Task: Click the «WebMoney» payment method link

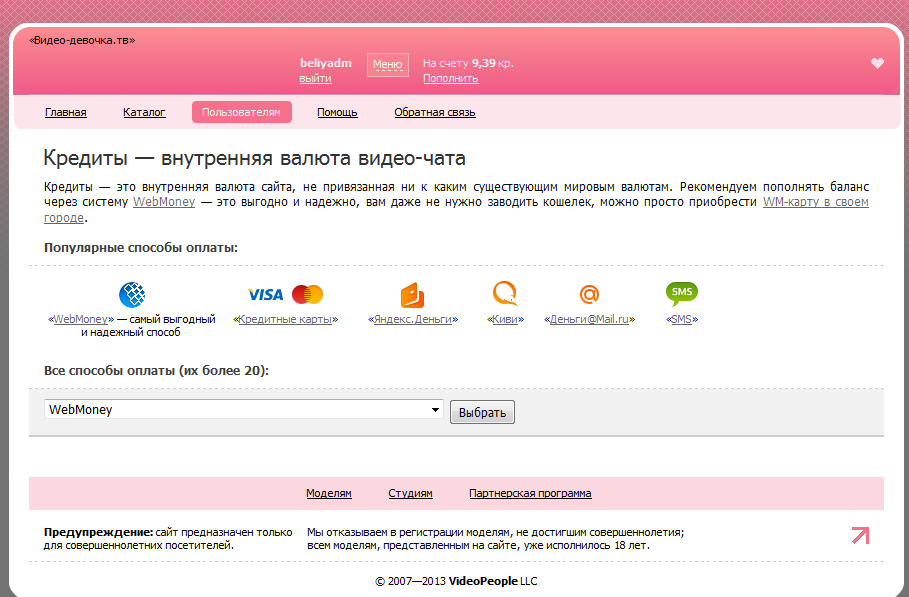Action: (x=81, y=319)
